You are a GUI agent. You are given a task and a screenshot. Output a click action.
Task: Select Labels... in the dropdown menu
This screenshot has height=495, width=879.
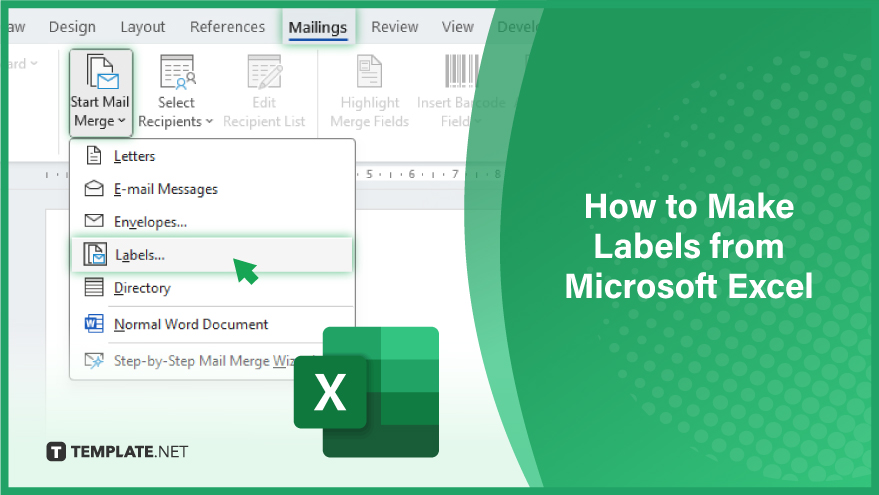tap(212, 255)
